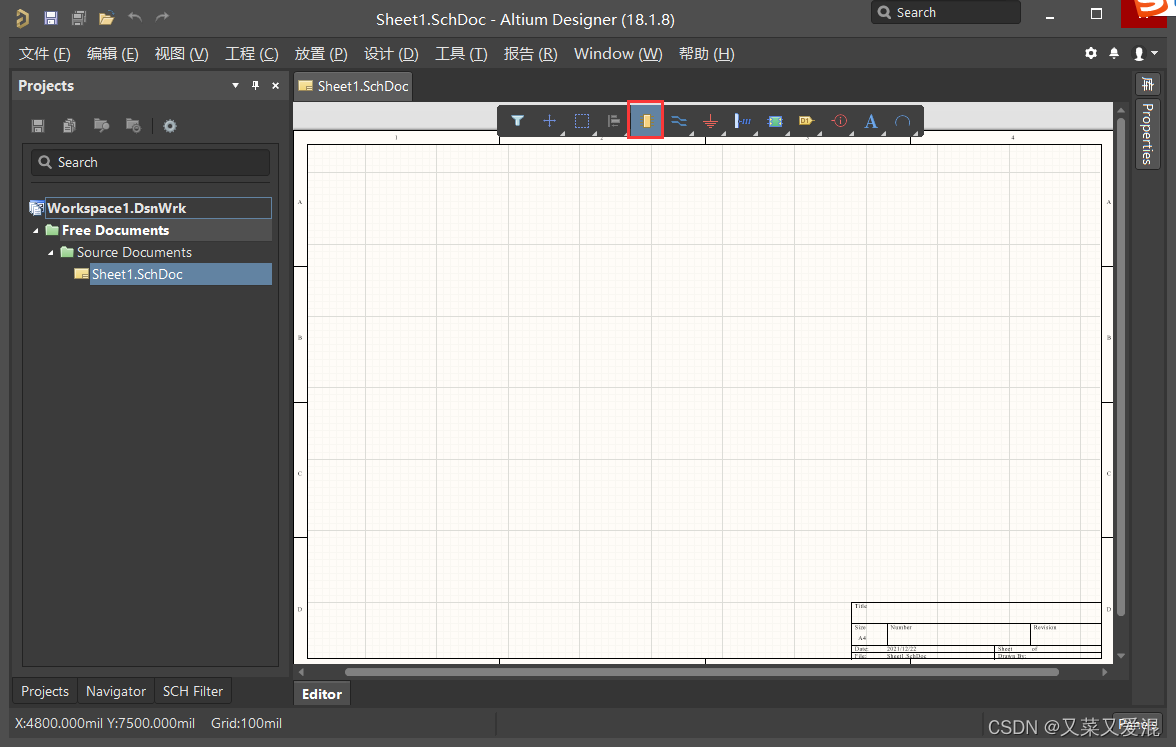The height and width of the screenshot is (747, 1176).
Task: Select Sheet1.SchDoc in the project tree
Action: (x=137, y=274)
